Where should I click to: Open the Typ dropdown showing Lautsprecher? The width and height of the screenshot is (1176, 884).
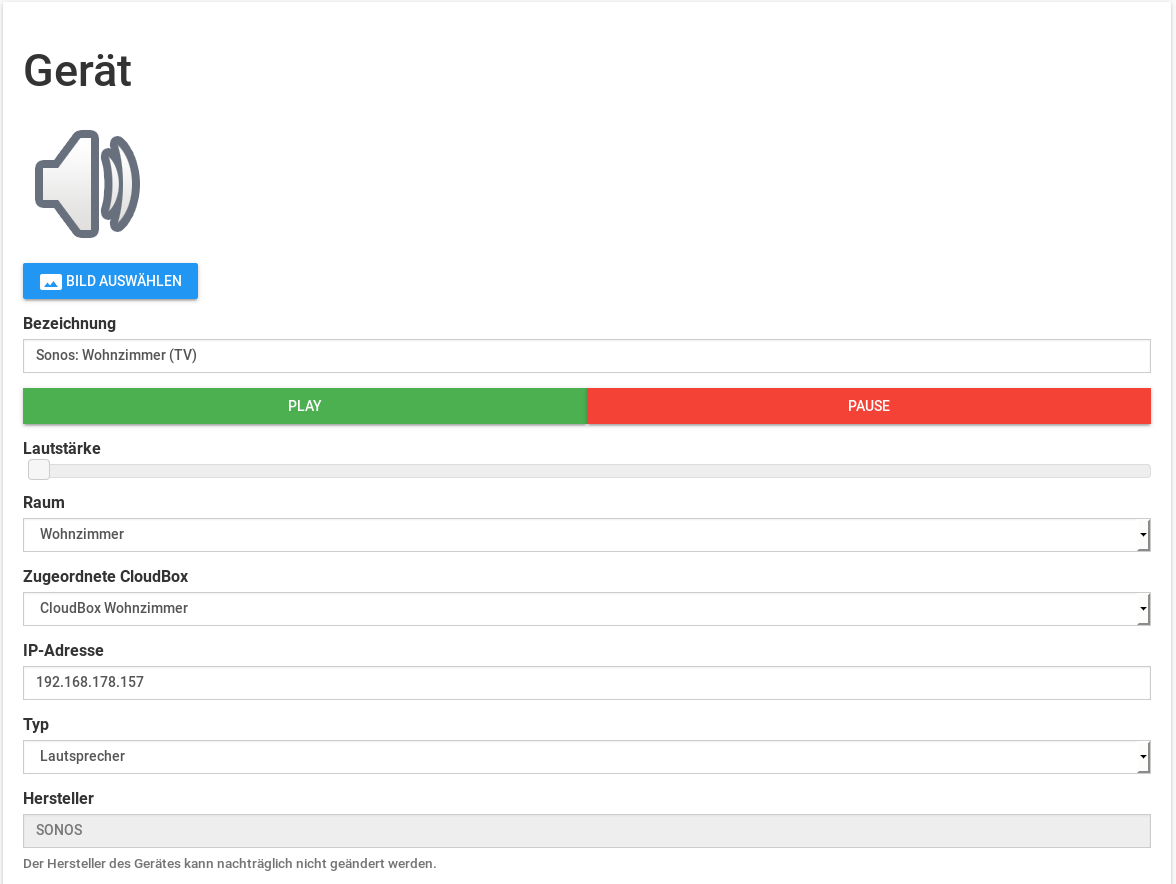coord(580,757)
